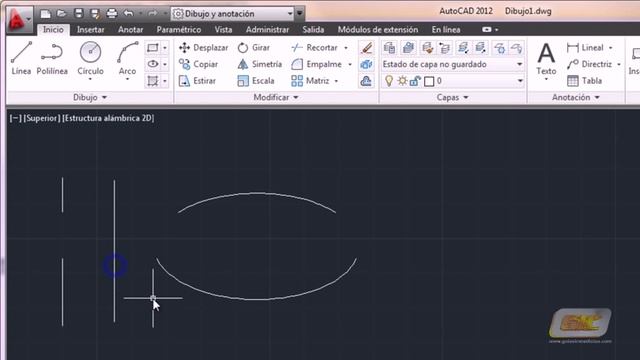The height and width of the screenshot is (360, 640).
Task: Click the Open file folder icon
Action: (x=62, y=14)
